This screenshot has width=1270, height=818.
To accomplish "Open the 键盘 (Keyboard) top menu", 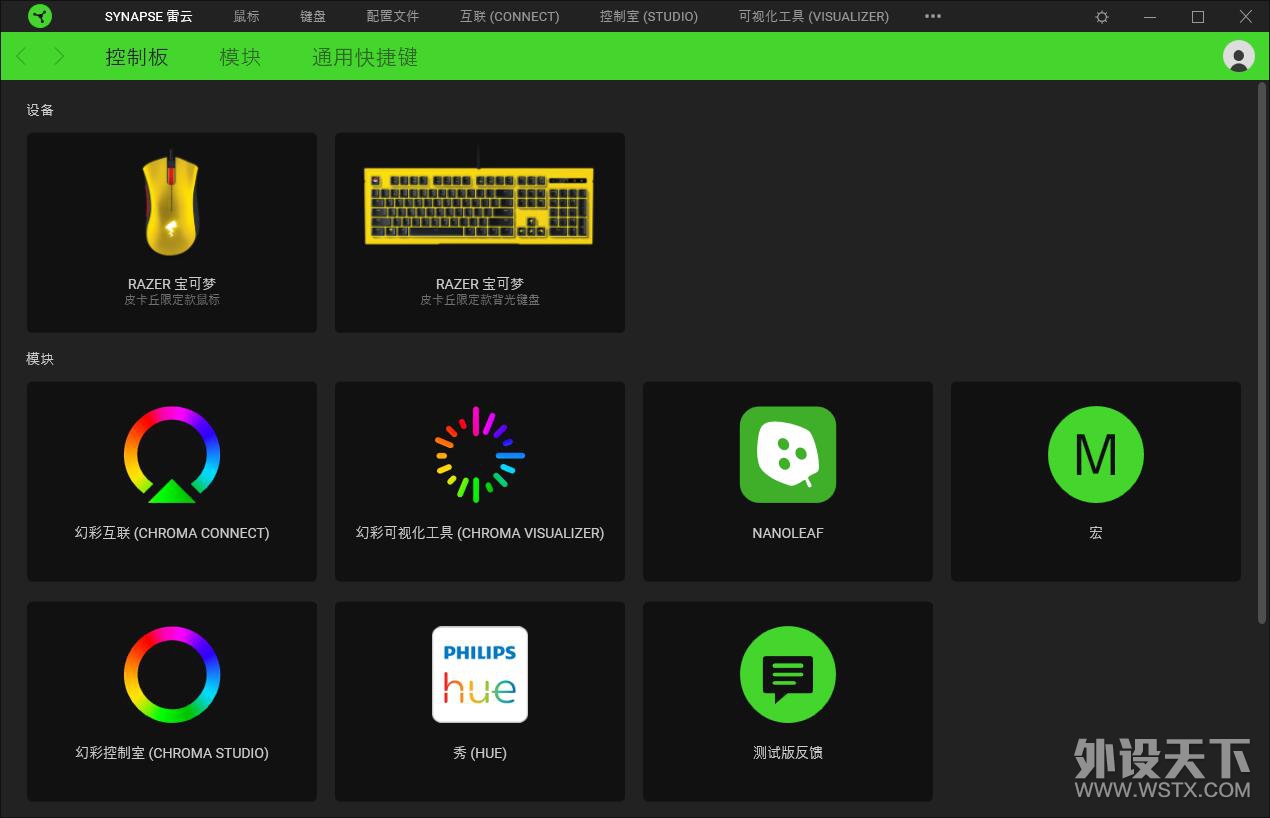I will click(313, 16).
